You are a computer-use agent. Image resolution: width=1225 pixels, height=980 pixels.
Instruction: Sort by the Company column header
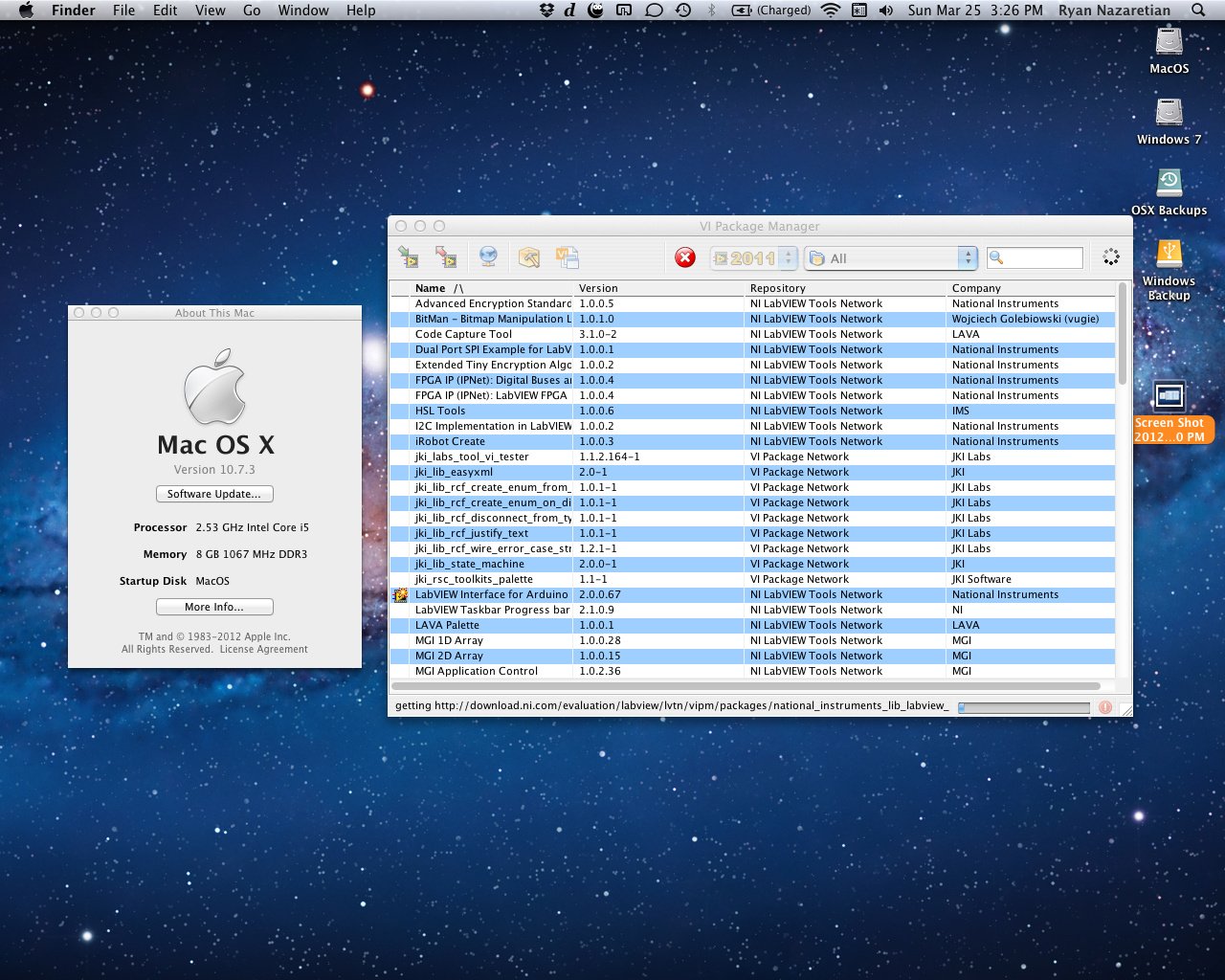pos(1032,288)
